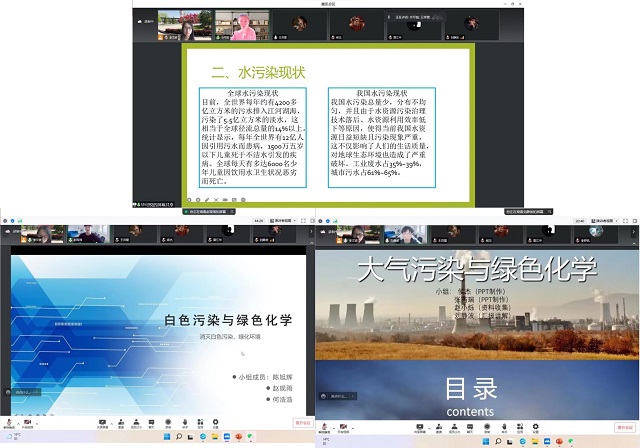Screen dimensions: 640x448
Task: Open video options arrow in Air Pollution window
Action: 353,427
